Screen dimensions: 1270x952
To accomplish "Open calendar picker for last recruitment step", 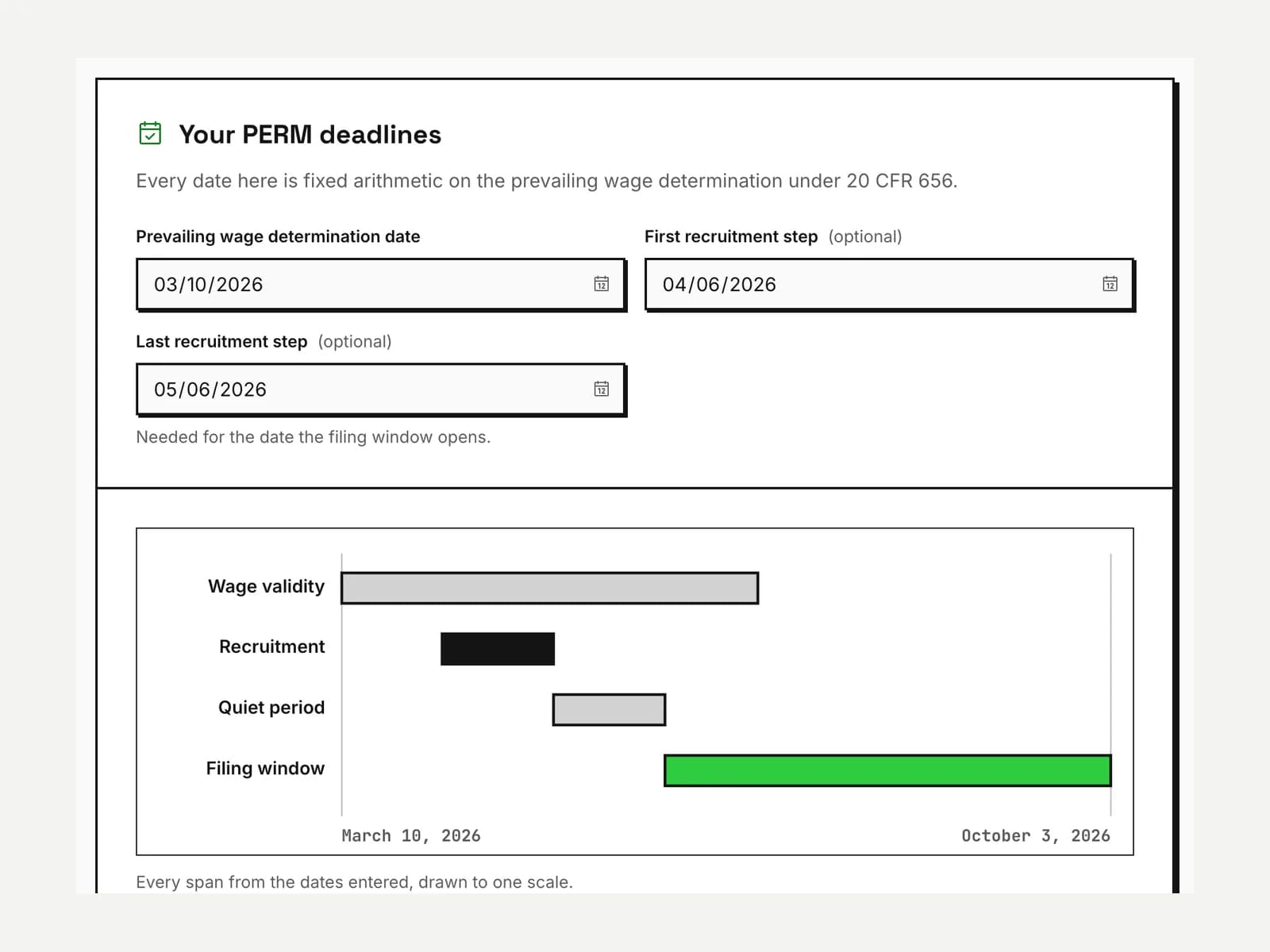I will coord(602,389).
